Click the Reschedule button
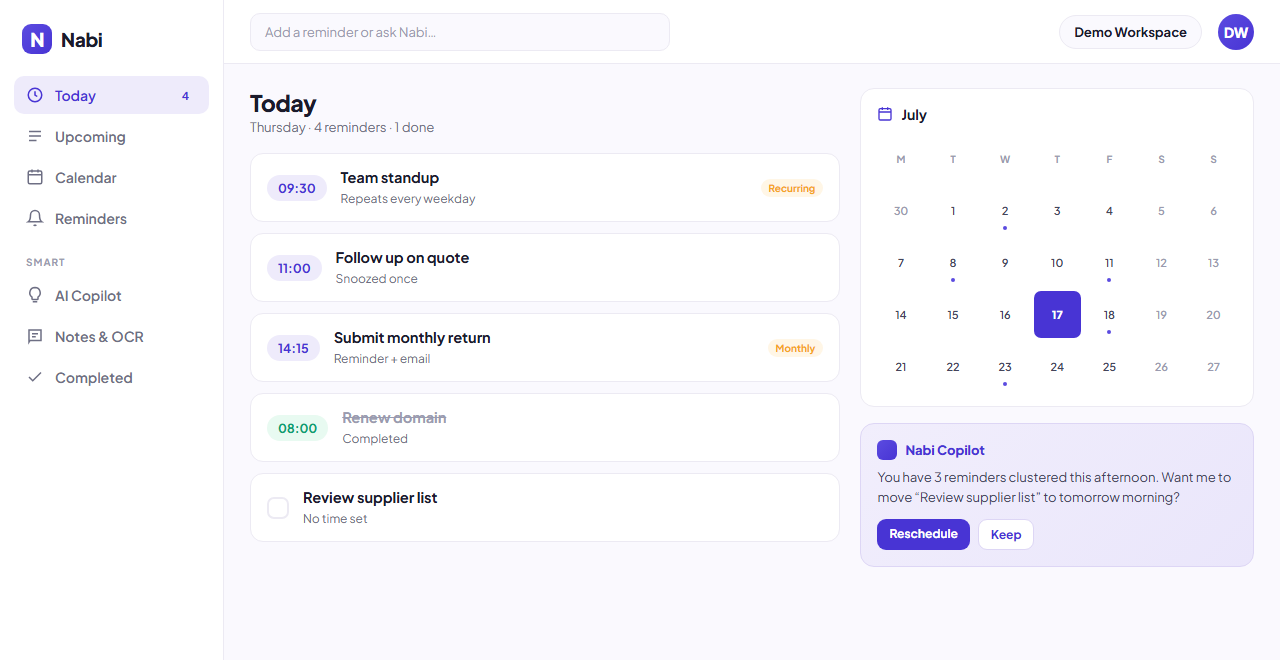 tap(923, 534)
